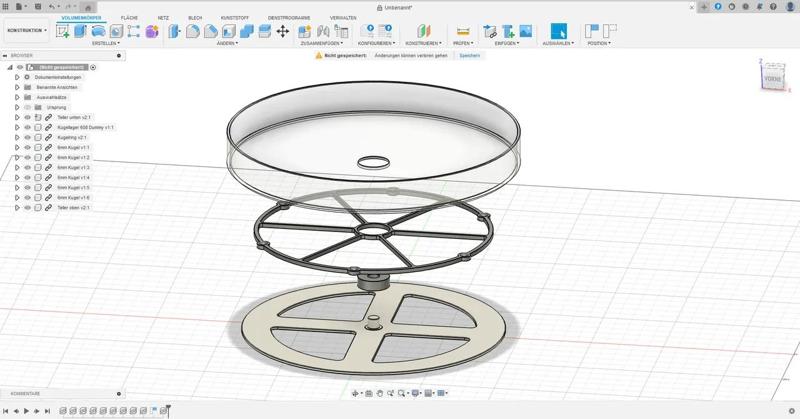
Task: Open the user profile avatar
Action: pos(790,7)
